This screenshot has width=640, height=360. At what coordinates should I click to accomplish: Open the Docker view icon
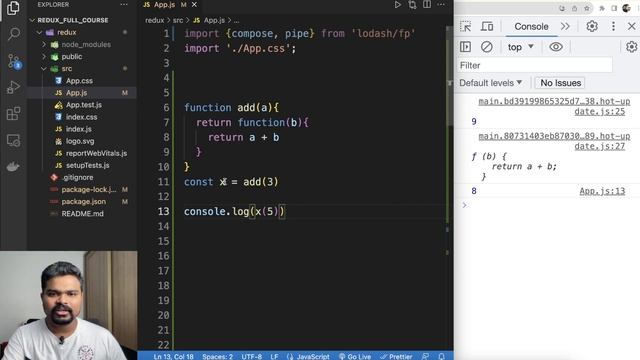13,167
